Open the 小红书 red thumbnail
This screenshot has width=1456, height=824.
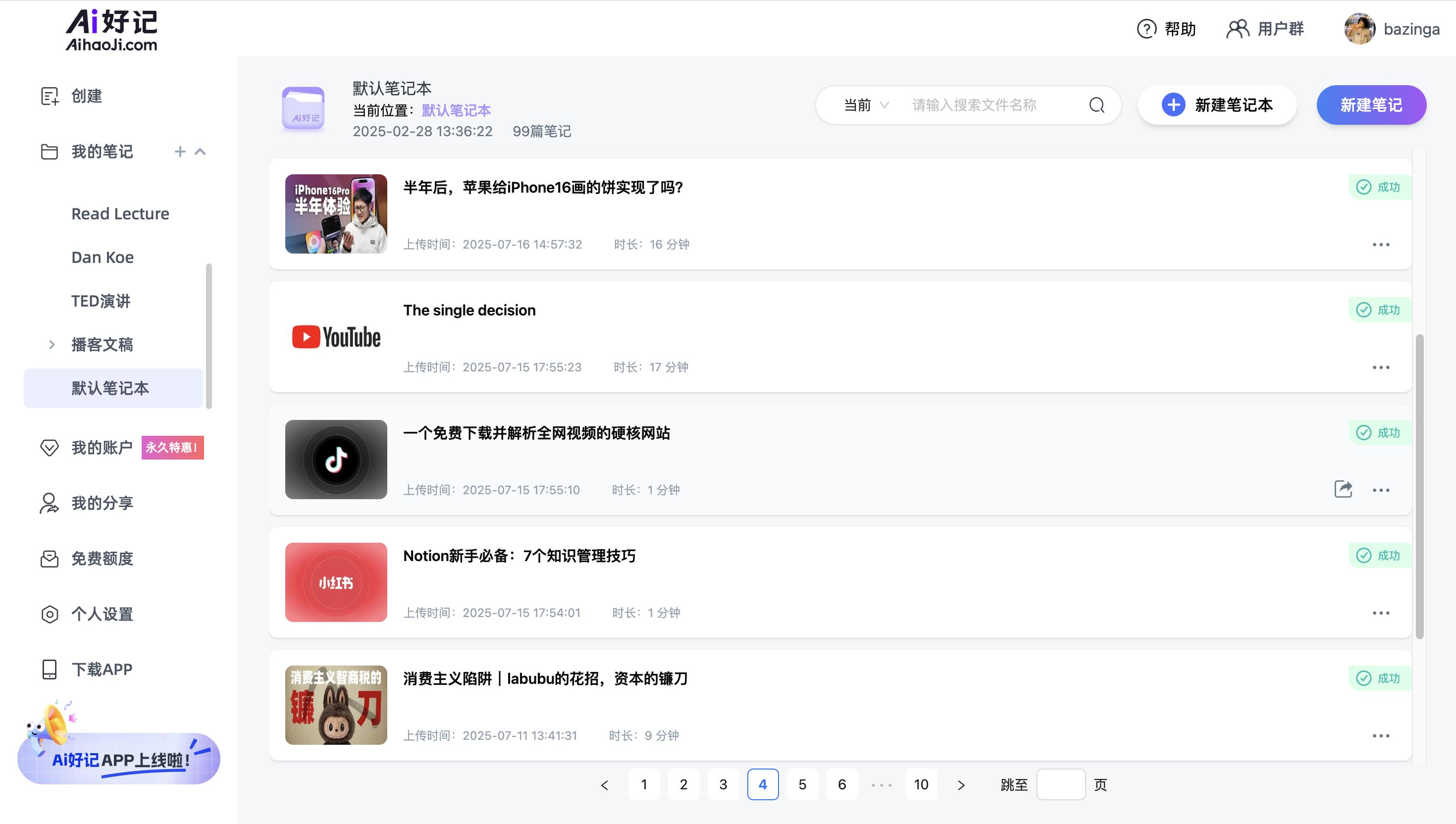pyautogui.click(x=336, y=582)
